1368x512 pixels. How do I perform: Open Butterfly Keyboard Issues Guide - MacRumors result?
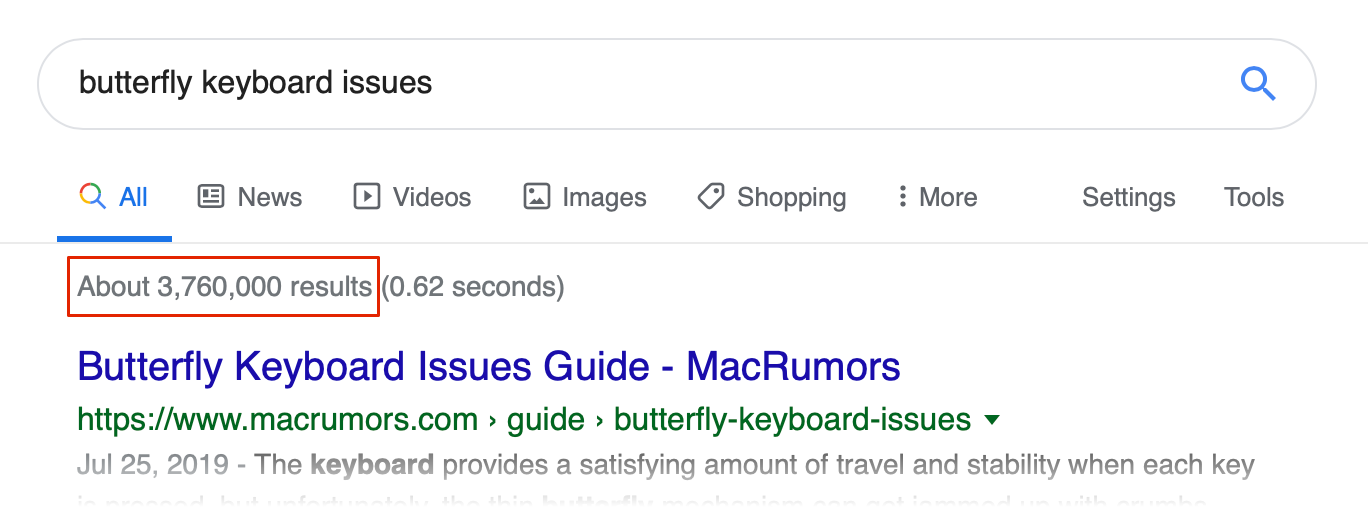click(489, 367)
